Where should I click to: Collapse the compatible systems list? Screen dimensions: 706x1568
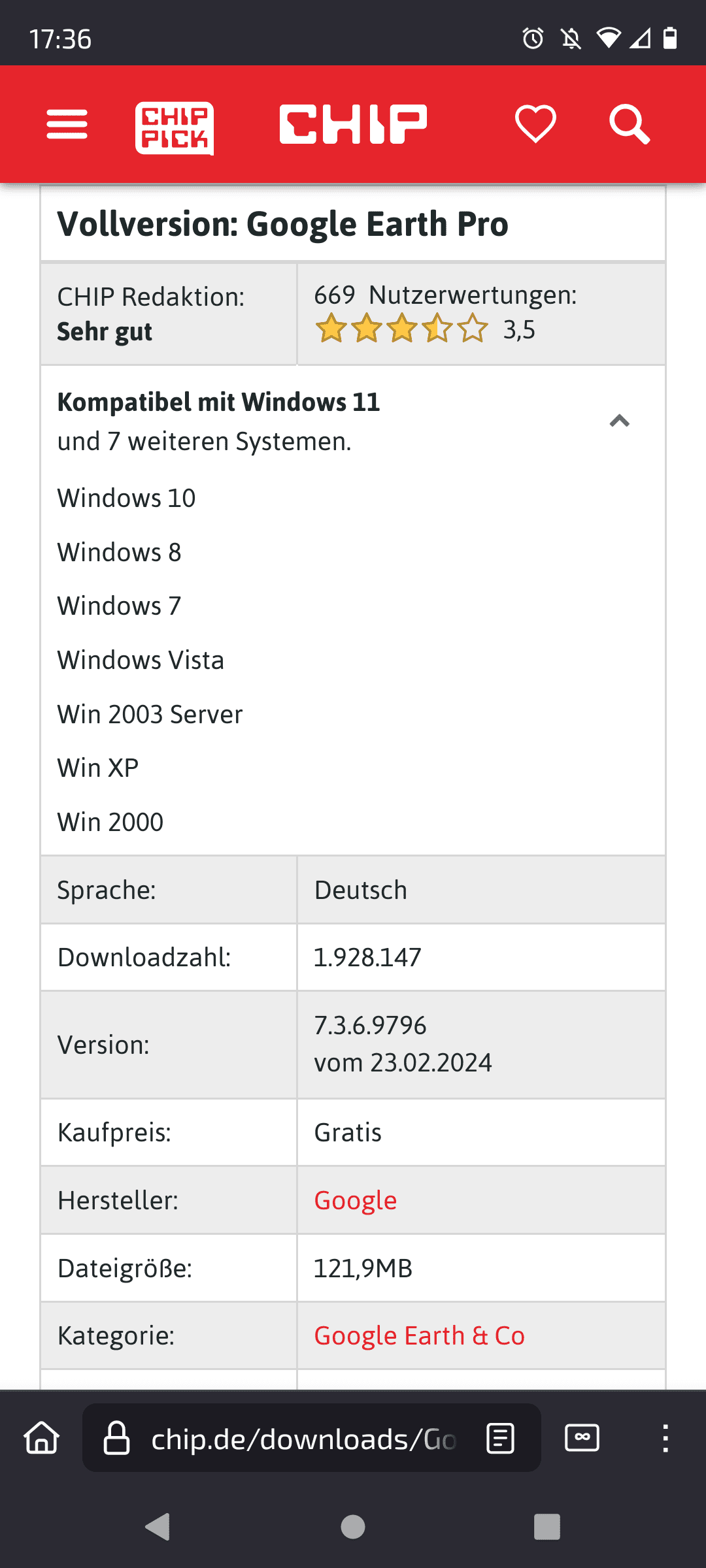[x=619, y=421]
